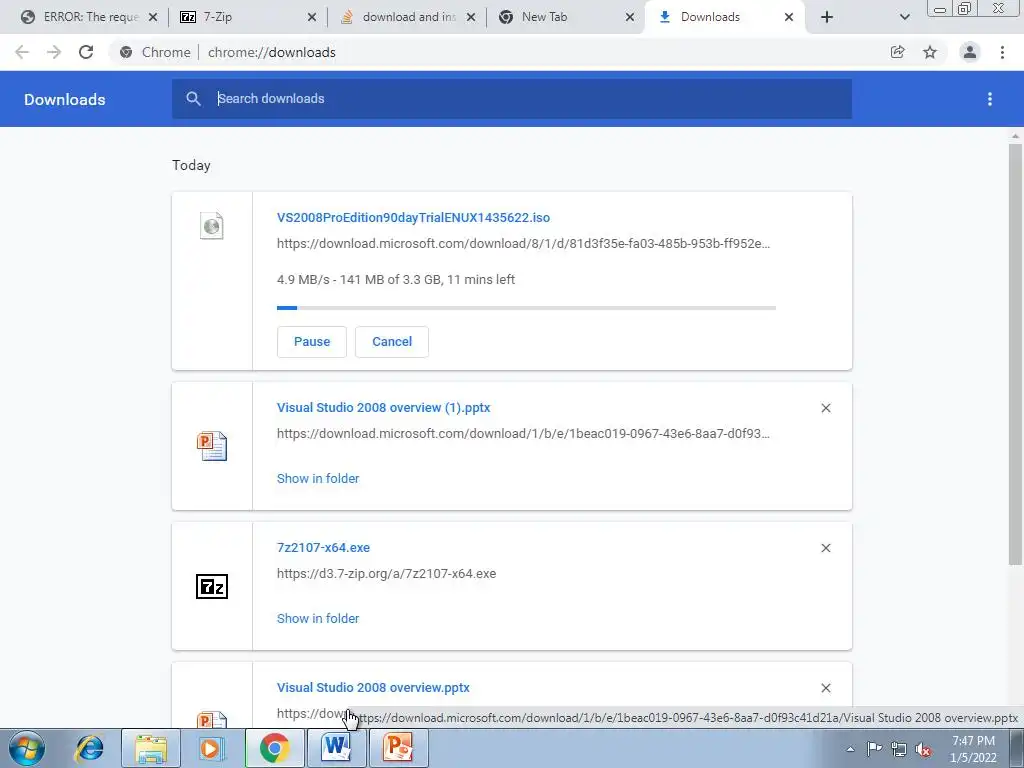Click the Chrome taskbar icon

(274, 748)
